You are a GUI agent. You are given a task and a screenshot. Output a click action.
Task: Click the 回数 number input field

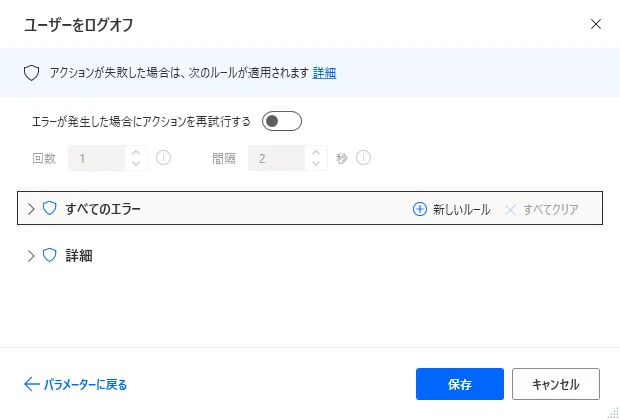[97, 158]
